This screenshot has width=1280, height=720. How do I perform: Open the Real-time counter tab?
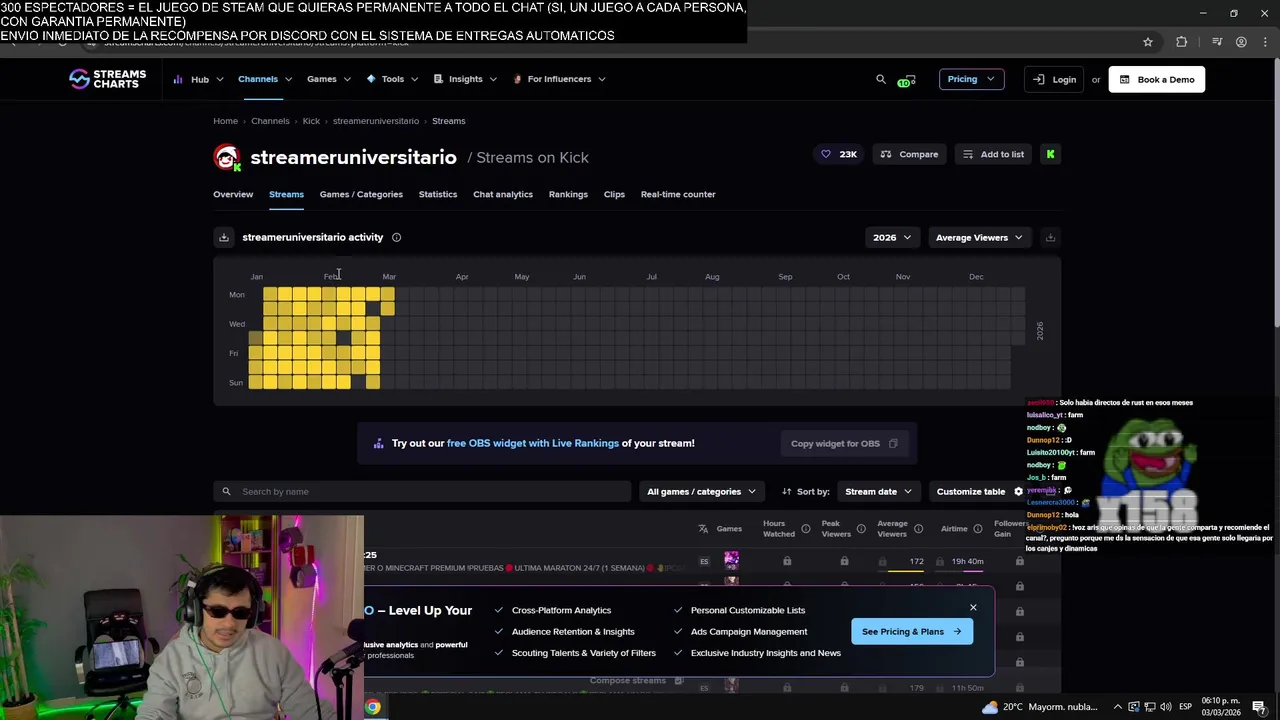click(x=678, y=194)
